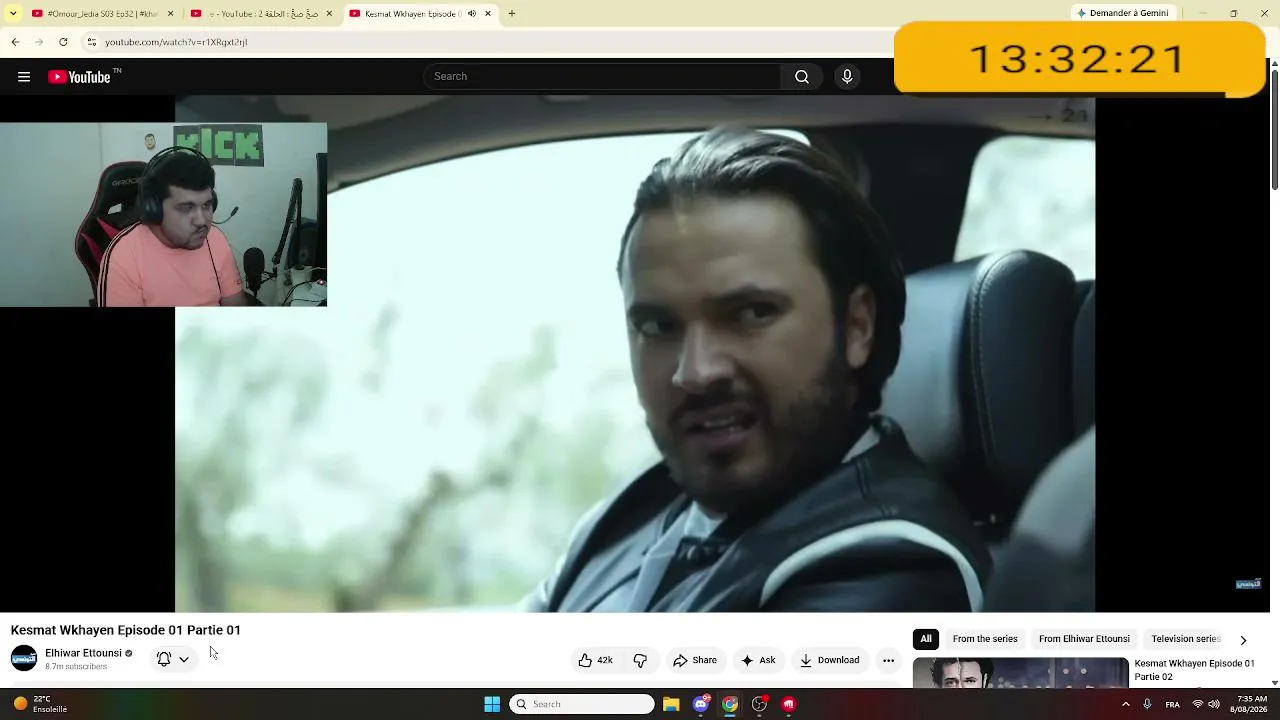Open the YouTube guide hamburger menu
This screenshot has height=720, width=1280.
(x=24, y=77)
